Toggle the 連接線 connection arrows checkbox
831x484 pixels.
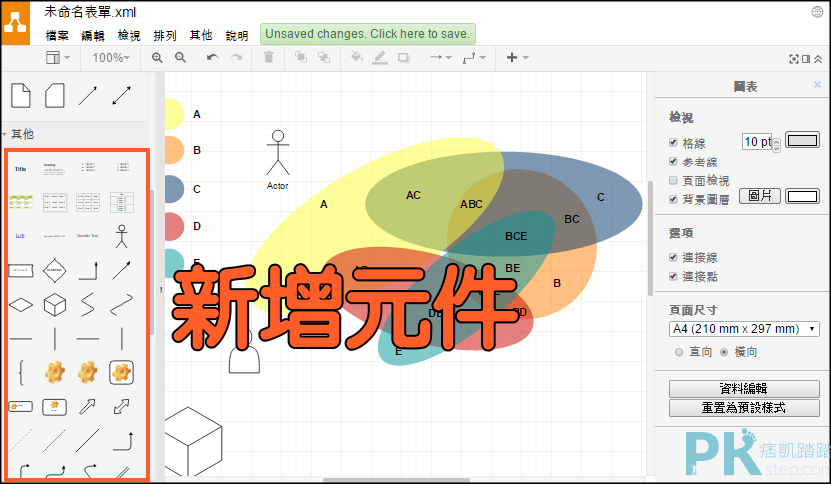673,257
